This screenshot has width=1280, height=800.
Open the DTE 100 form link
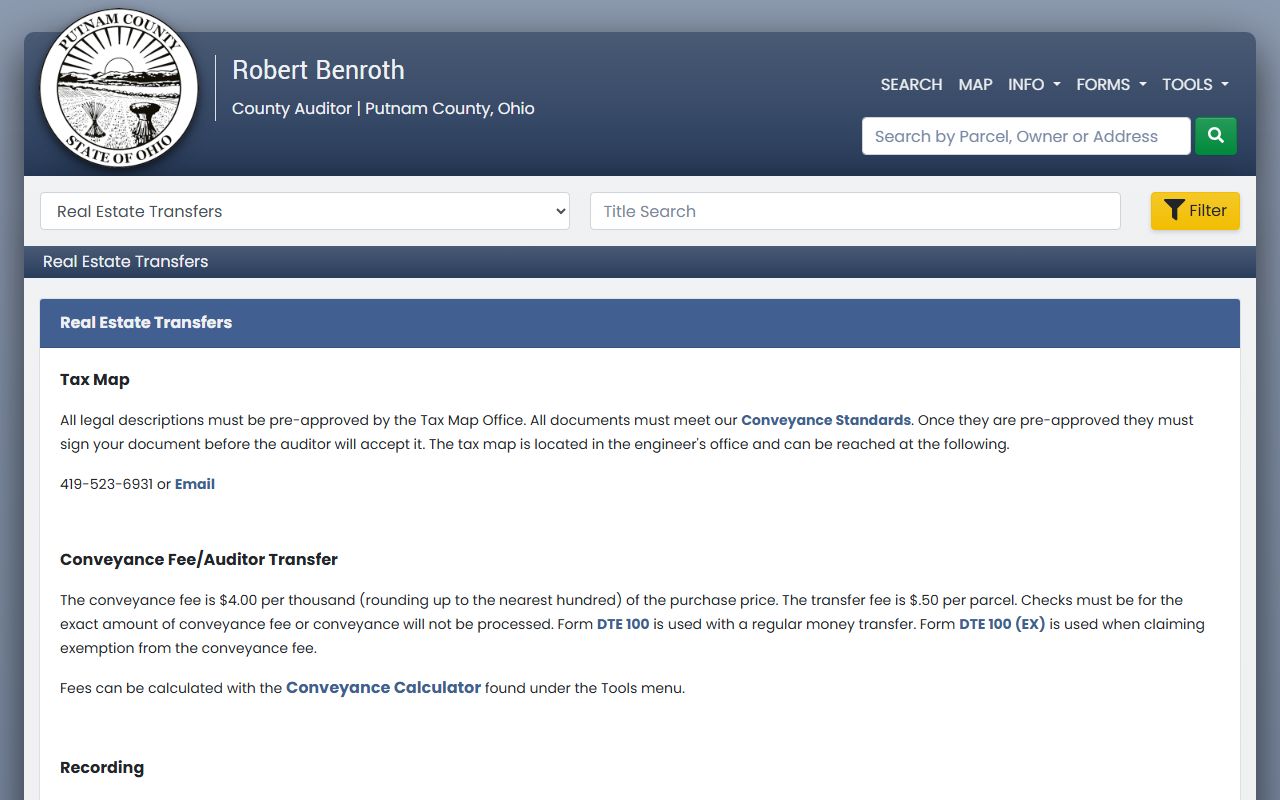[x=623, y=624]
